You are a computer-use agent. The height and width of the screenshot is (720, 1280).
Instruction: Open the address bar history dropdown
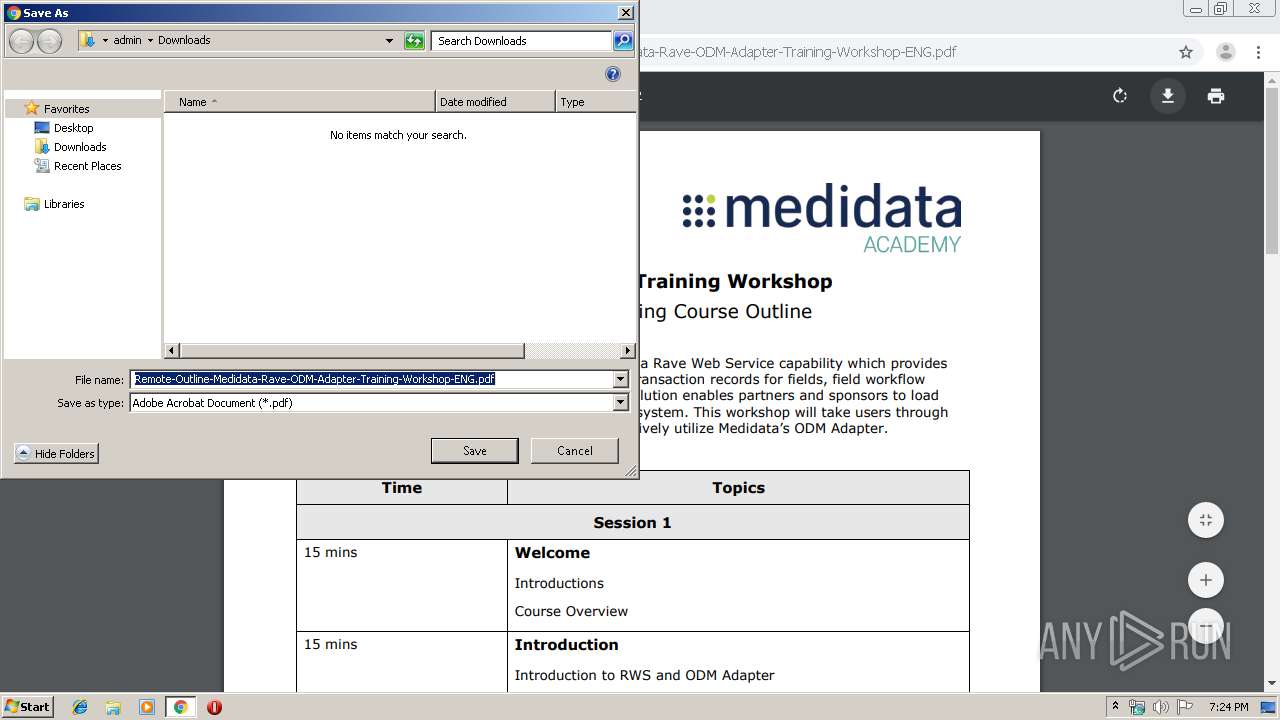point(389,41)
